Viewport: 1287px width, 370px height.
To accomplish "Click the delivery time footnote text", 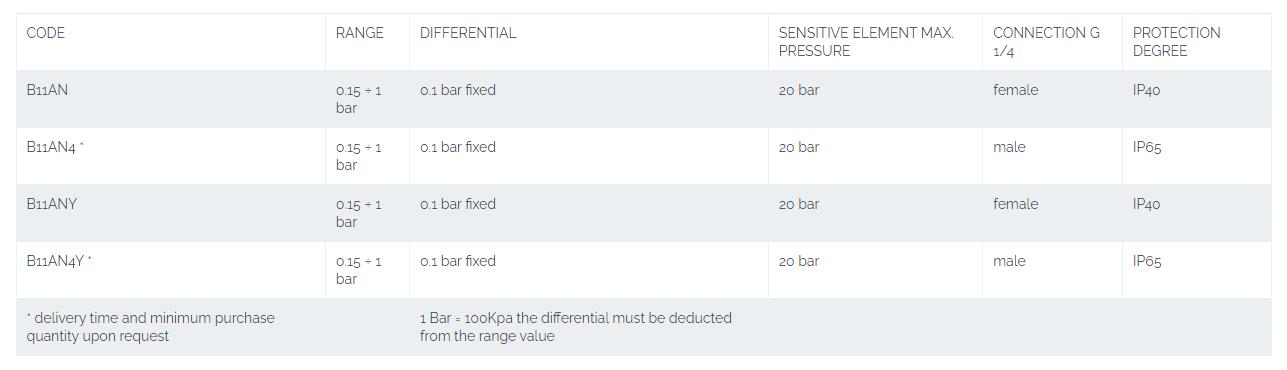I will pyautogui.click(x=150, y=327).
